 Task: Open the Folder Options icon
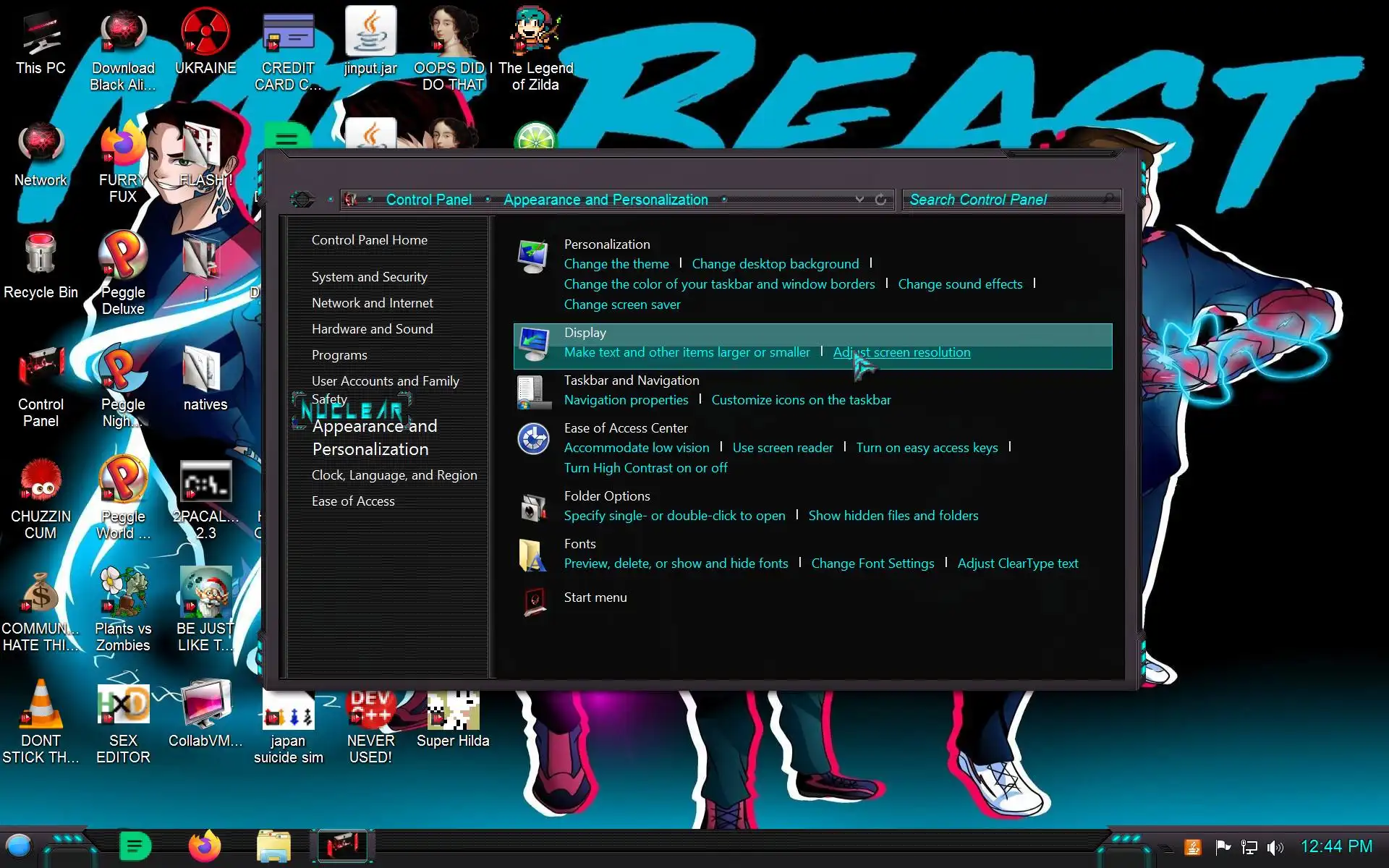click(x=533, y=507)
